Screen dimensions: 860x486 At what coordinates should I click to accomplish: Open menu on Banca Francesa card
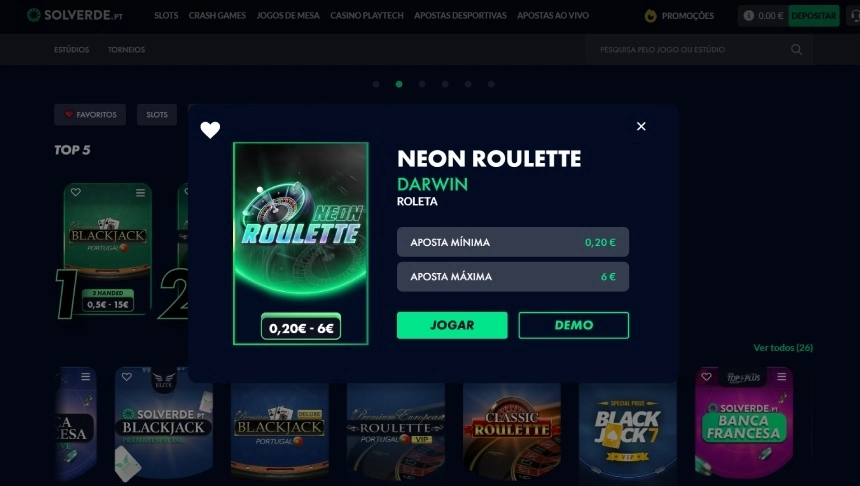782,376
